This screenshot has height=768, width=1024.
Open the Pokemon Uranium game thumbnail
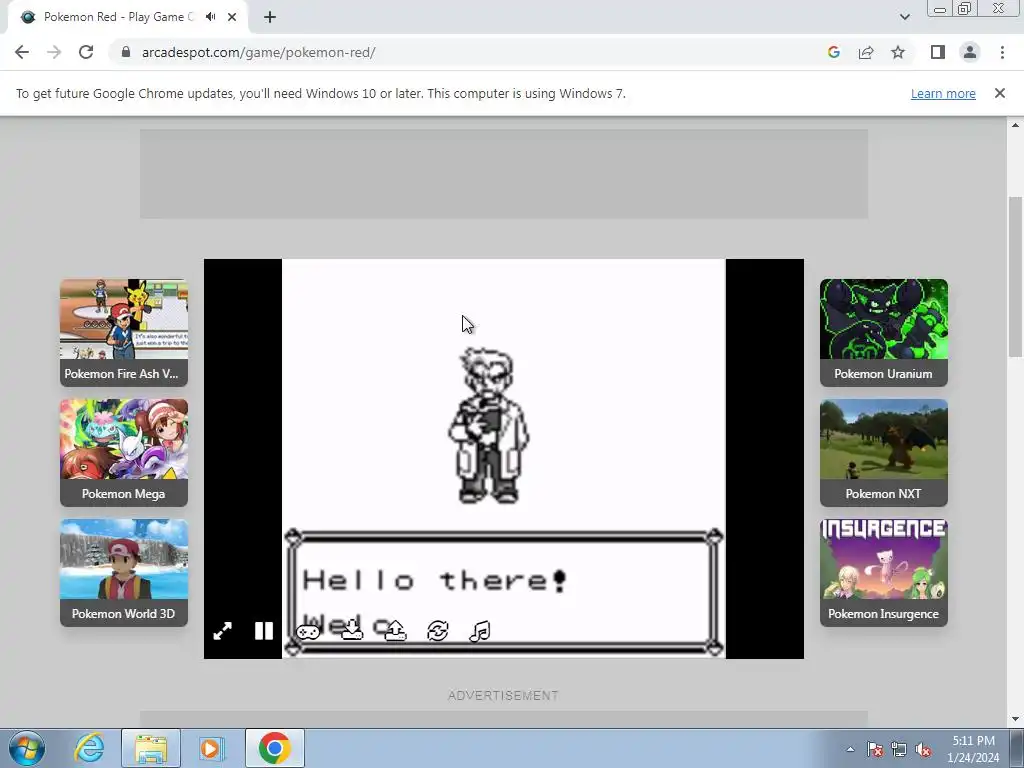click(884, 332)
